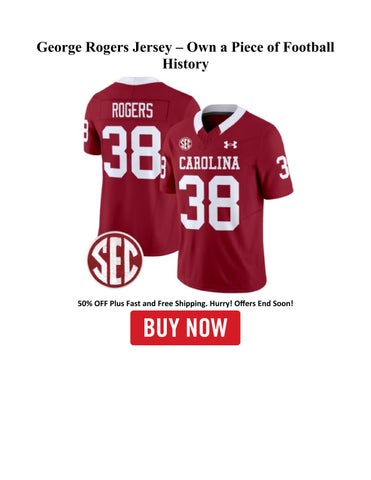Click the sleeve number on back jersey's left sleeve
Screen dimensions: 371x480
pos(85,132)
